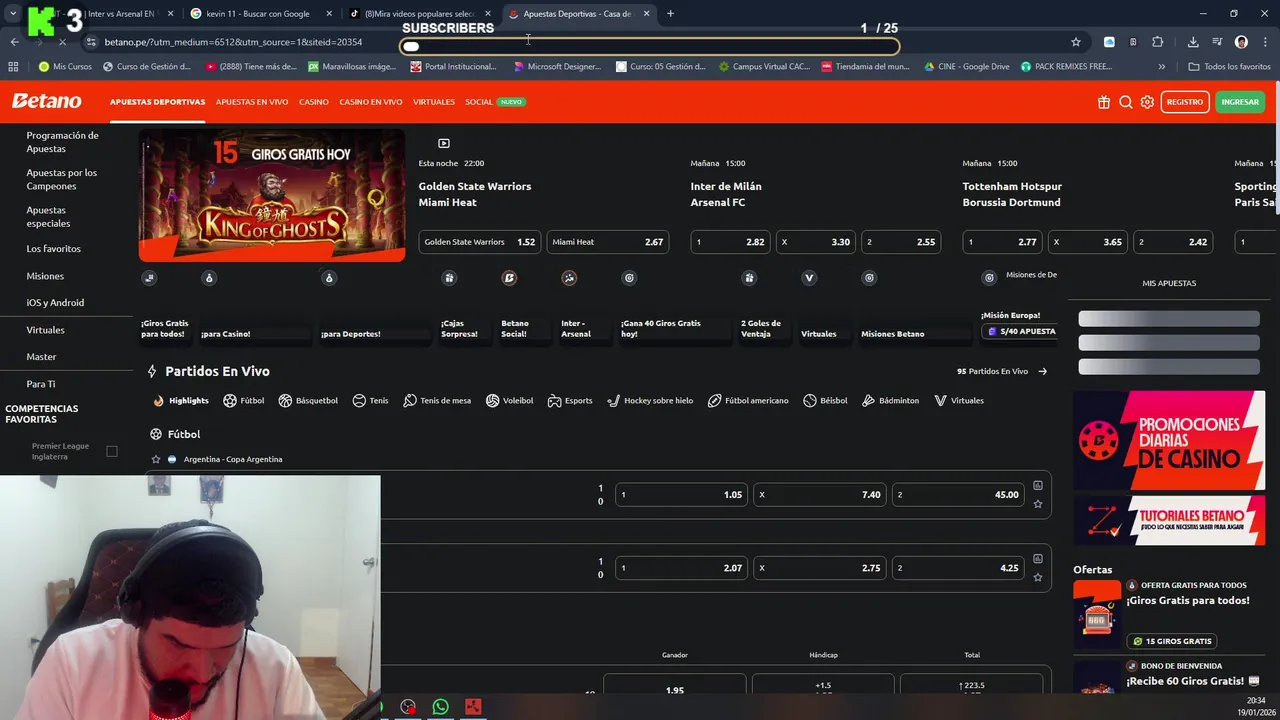Open Los favoritos in sidebar
Viewport: 1280px width, 720px height.
pos(53,248)
